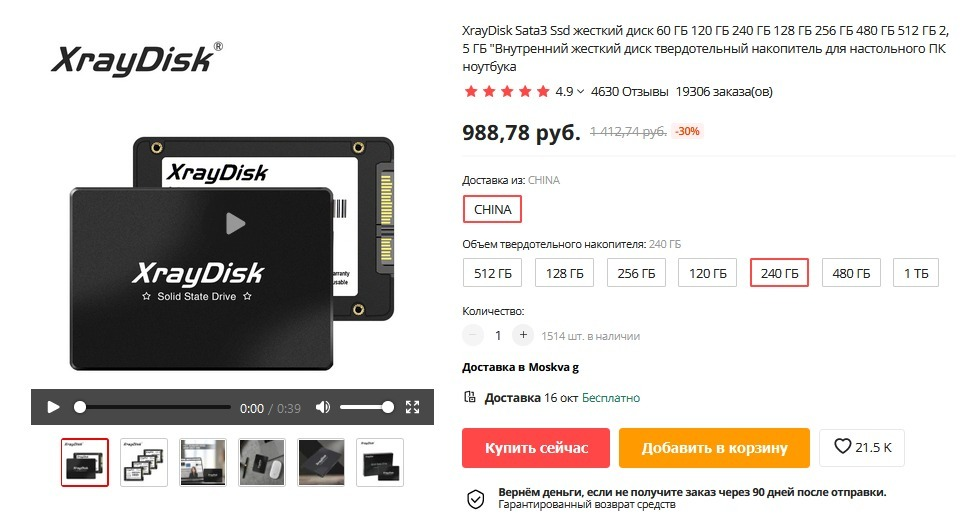Image resolution: width=973 pixels, height=530 pixels.
Task: Click the plus quantity button
Action: pos(523,335)
